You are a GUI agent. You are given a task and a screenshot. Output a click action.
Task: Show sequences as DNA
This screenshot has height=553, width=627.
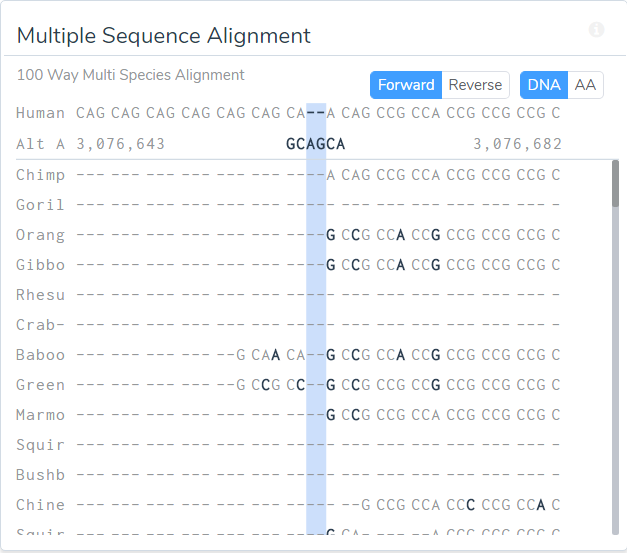544,85
